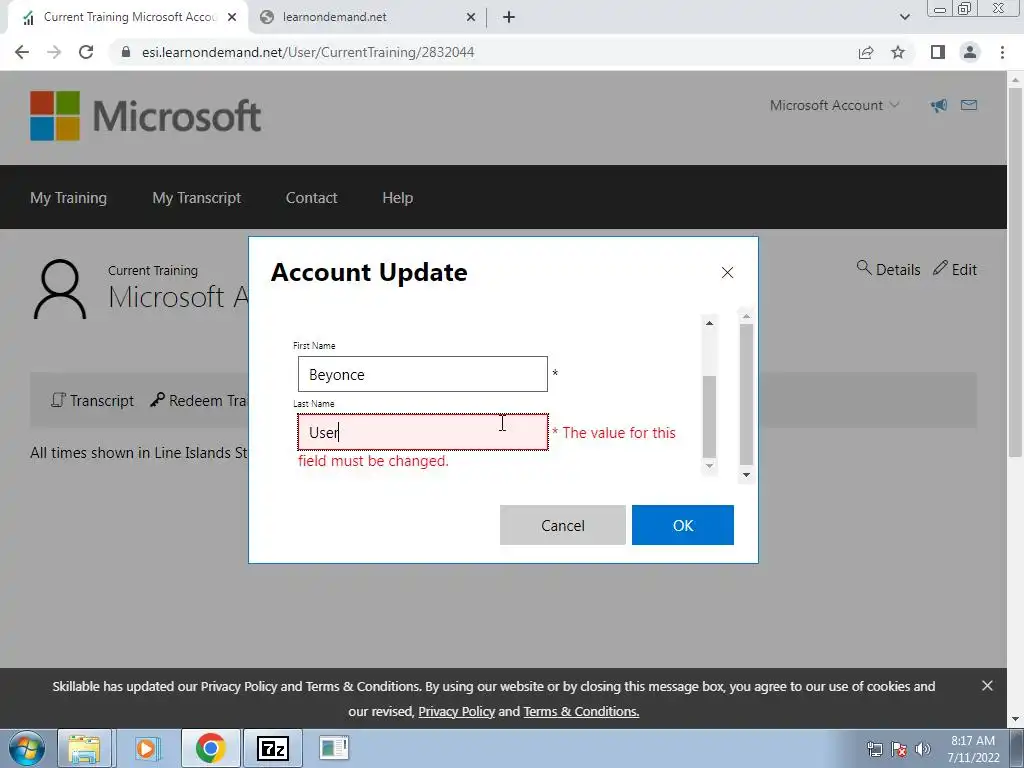This screenshot has height=768, width=1024.
Task: Open the browser side panel icon
Action: 938,52
